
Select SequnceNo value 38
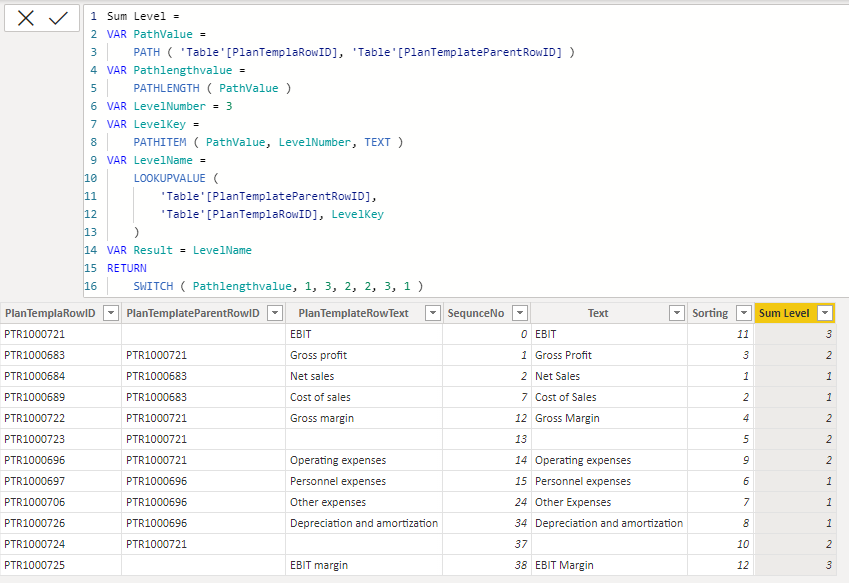(x=487, y=565)
